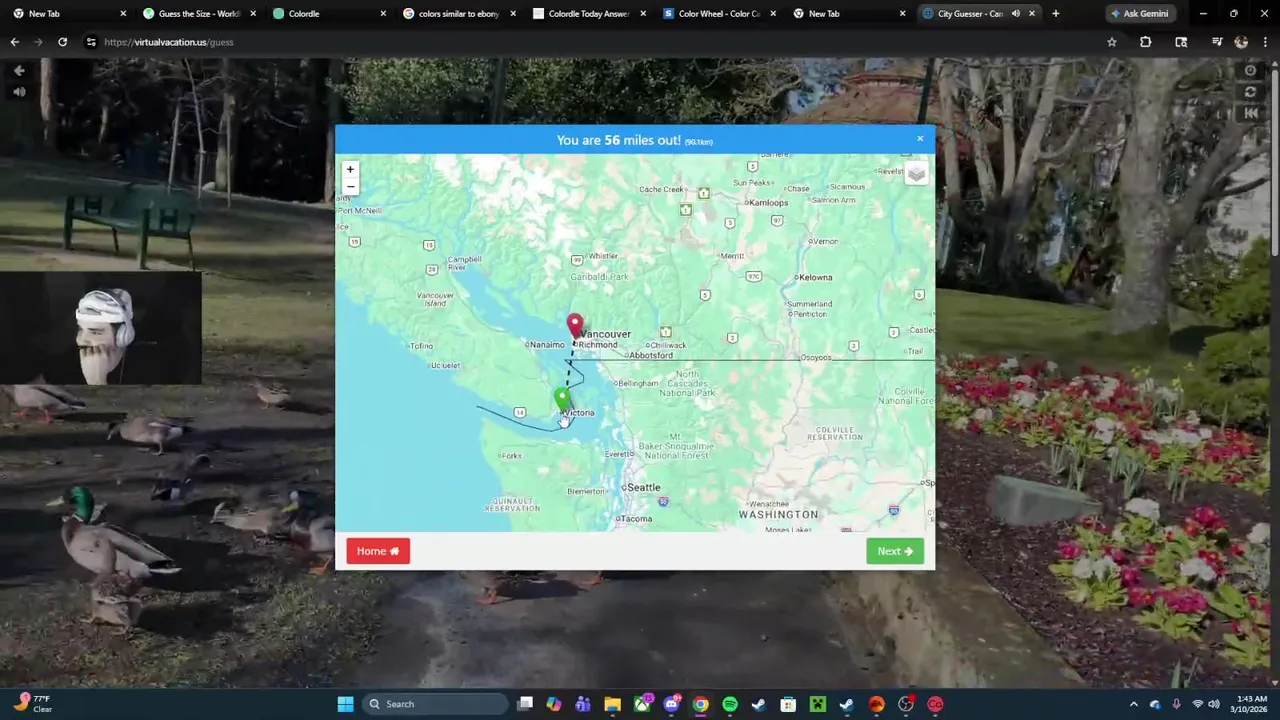Switch to the first New Tab
This screenshot has height=720, width=1280.
click(68, 14)
